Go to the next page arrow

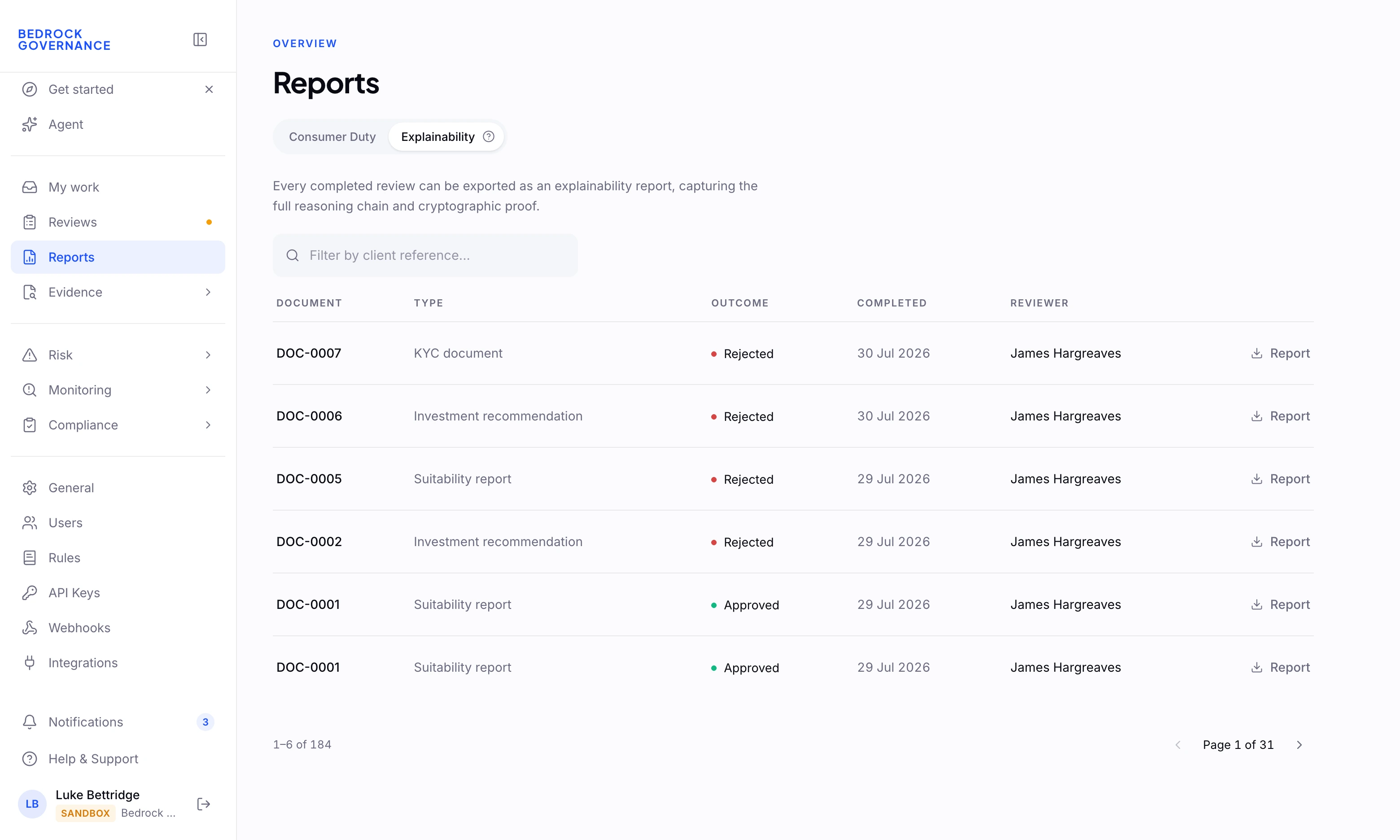click(x=1300, y=745)
